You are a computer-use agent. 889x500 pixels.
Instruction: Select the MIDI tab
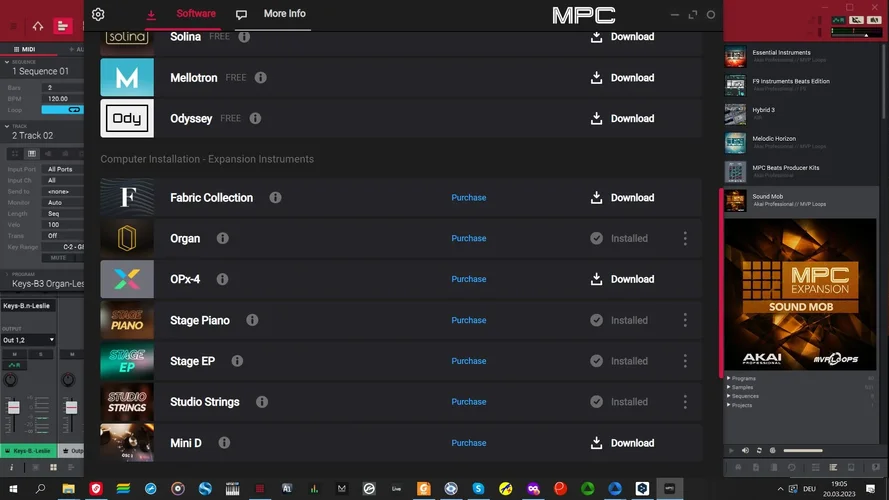(25, 49)
